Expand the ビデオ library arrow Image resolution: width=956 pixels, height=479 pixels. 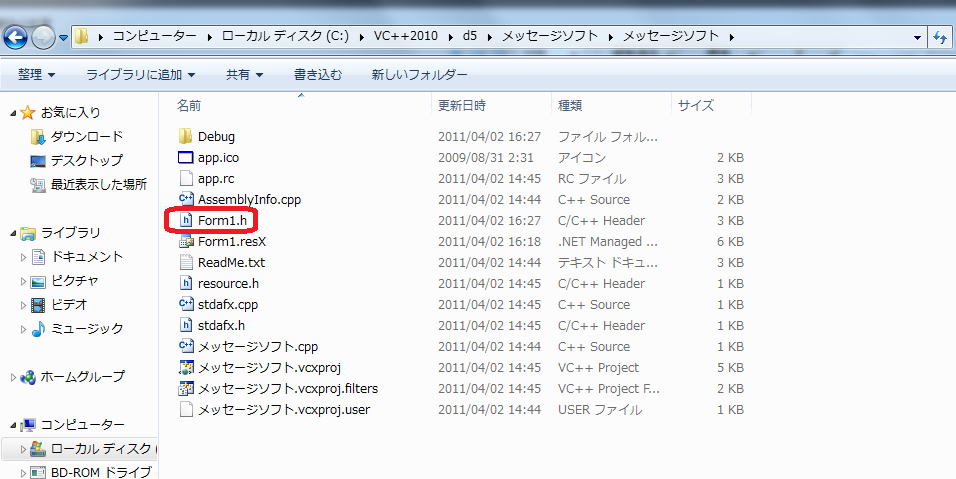tap(24, 305)
